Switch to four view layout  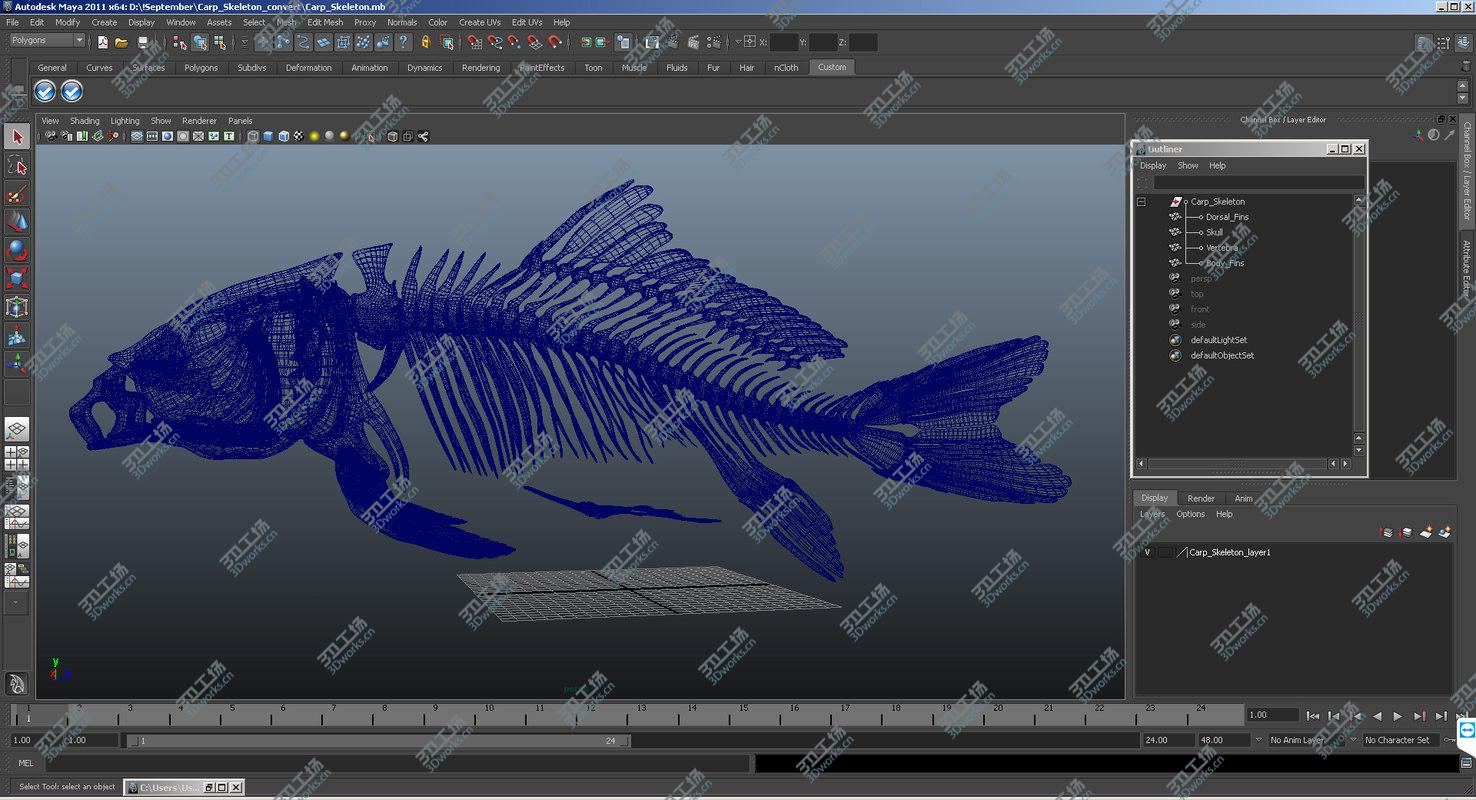point(17,459)
